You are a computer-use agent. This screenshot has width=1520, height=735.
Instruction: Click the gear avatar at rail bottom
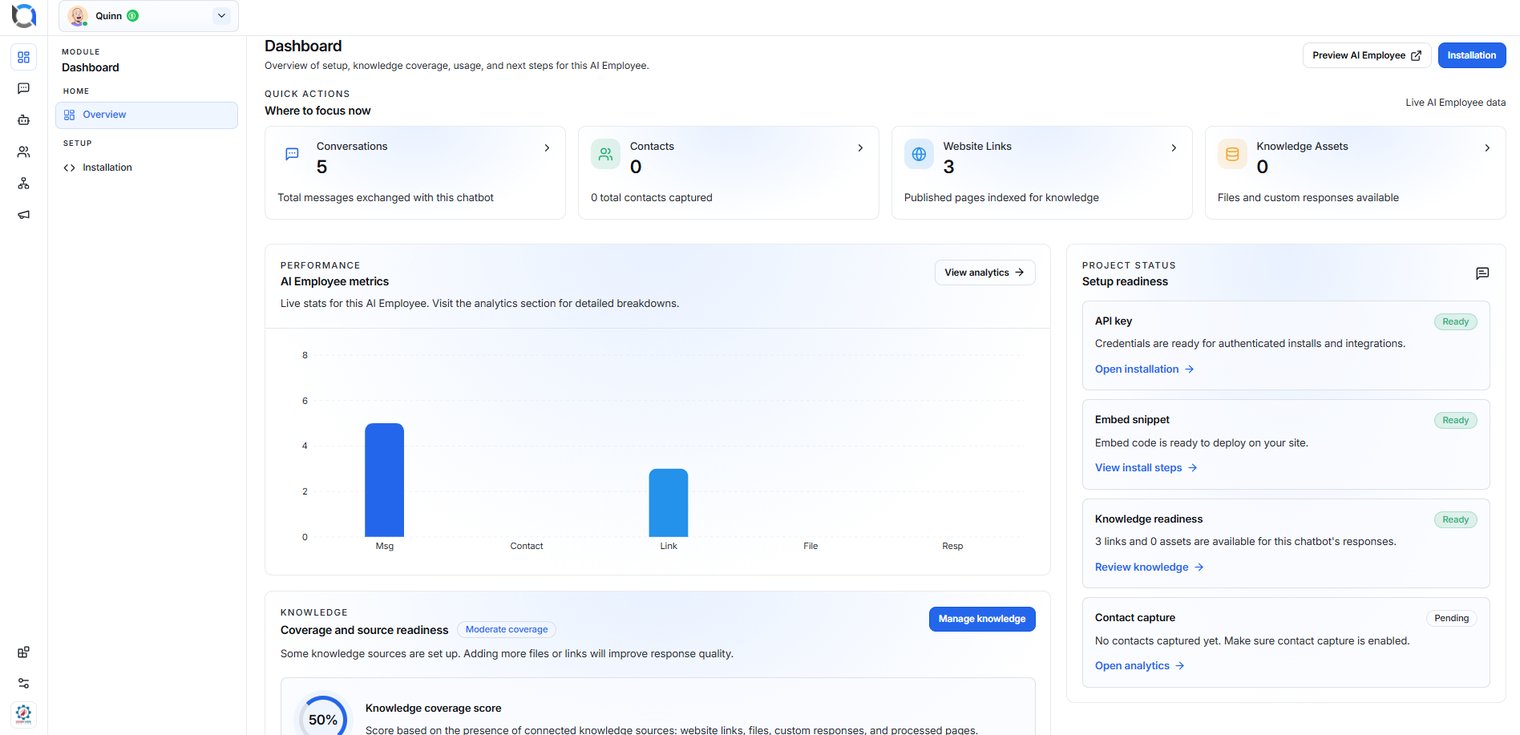click(x=24, y=714)
